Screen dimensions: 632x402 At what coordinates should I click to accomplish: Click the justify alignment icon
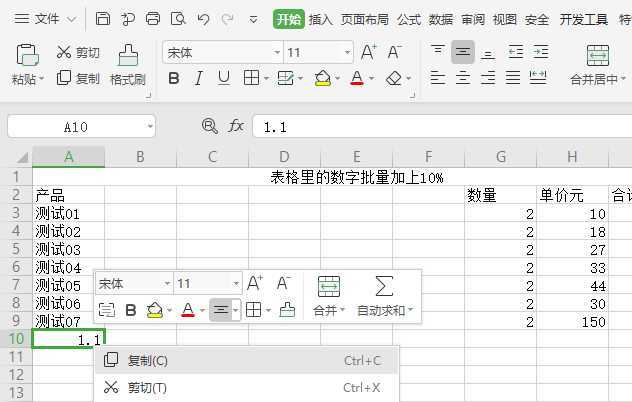pyautogui.click(x=513, y=77)
